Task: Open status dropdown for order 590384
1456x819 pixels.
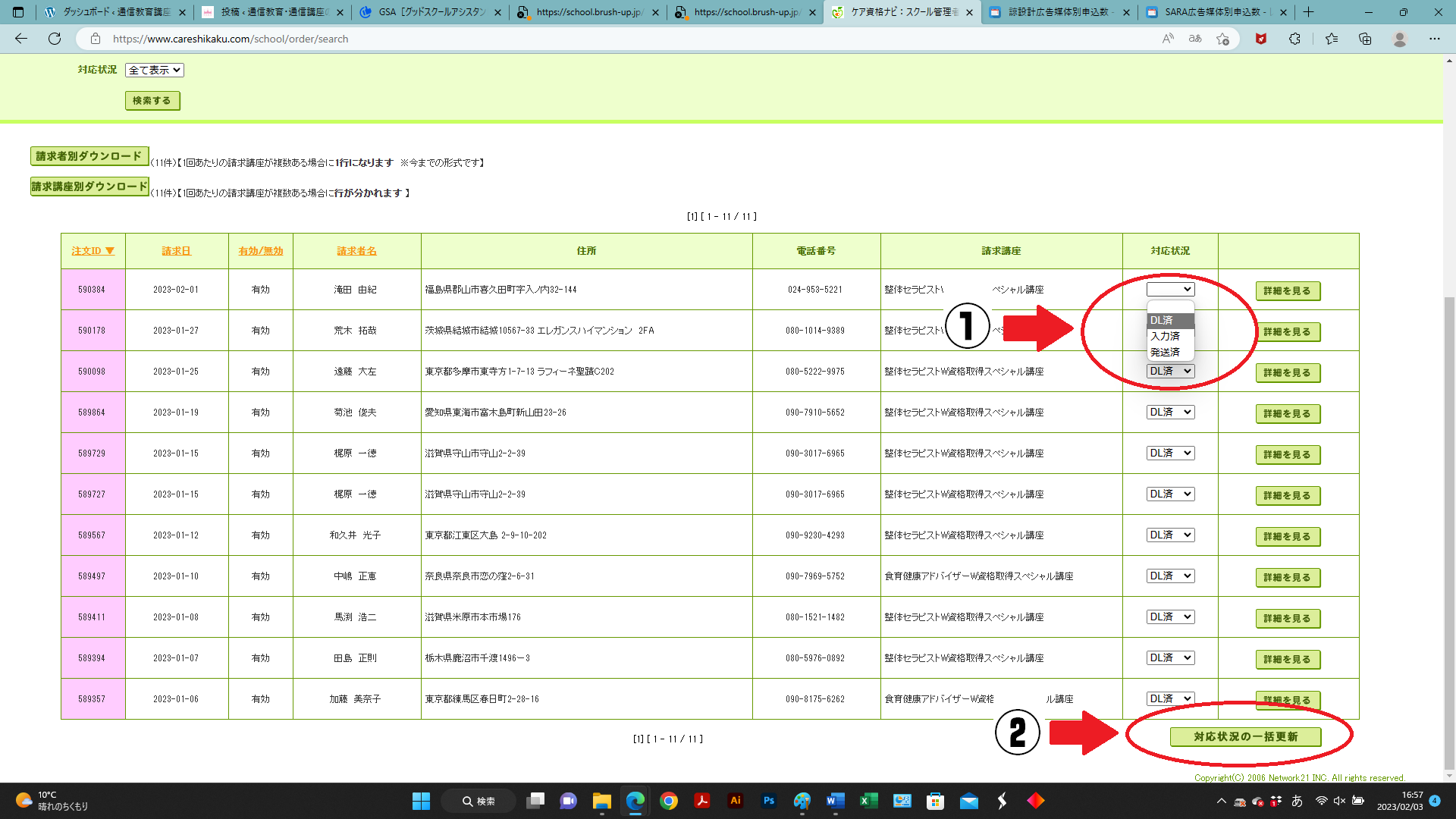Action: (x=1170, y=290)
